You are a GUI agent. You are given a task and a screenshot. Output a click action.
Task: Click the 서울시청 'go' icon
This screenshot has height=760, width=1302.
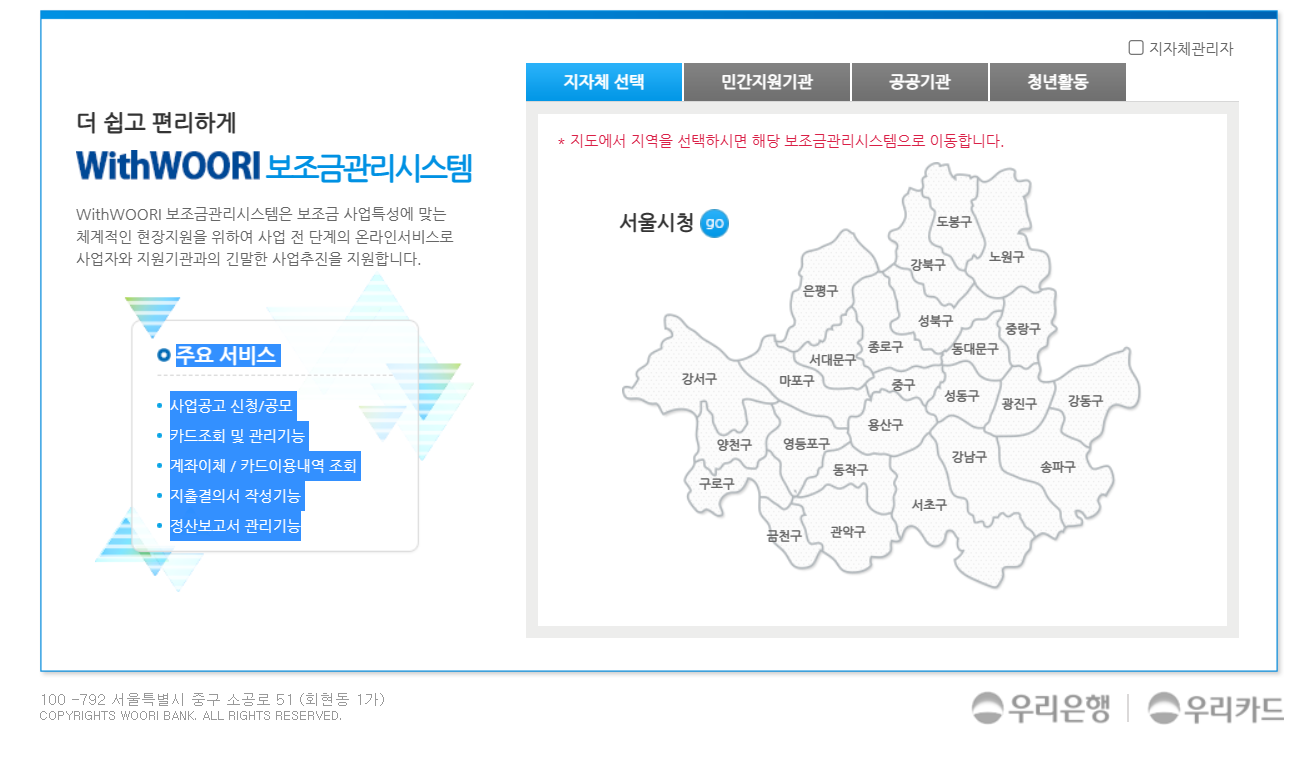pos(716,223)
